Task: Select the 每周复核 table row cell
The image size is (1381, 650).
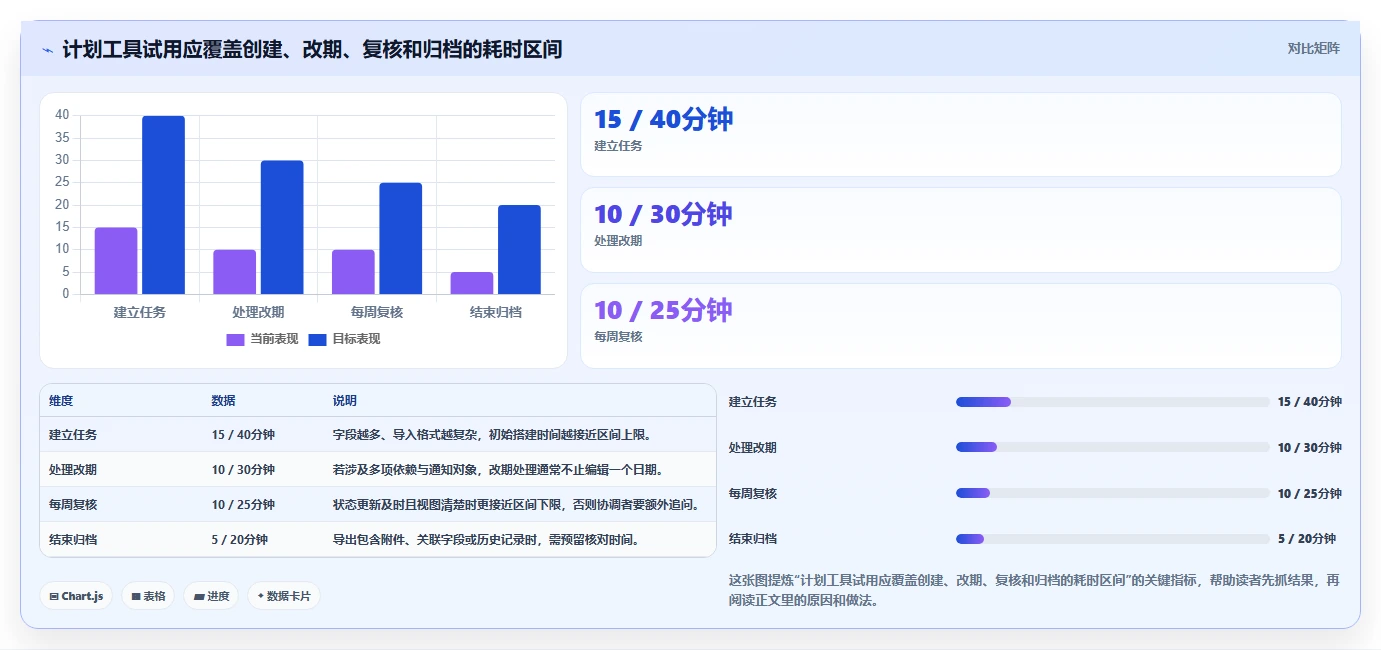Action: click(x=73, y=505)
